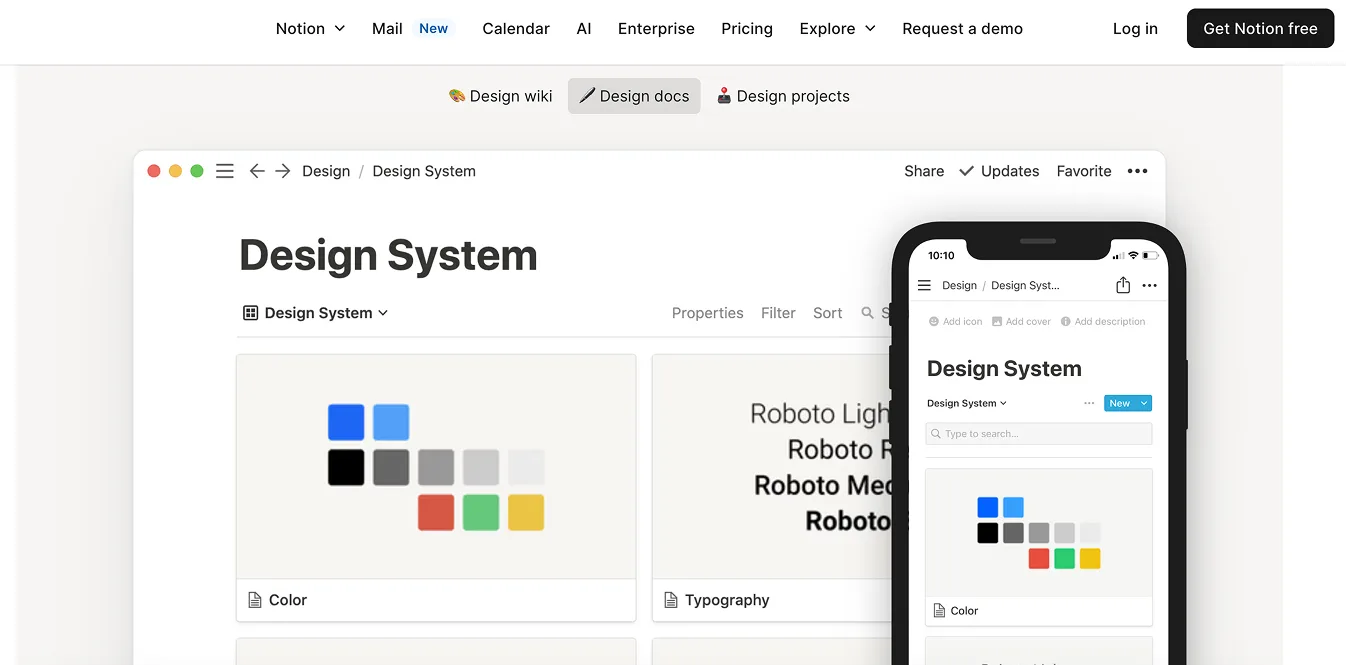Open Pricing in the top navigation
Viewport: 1346px width, 665px height.
pos(747,29)
